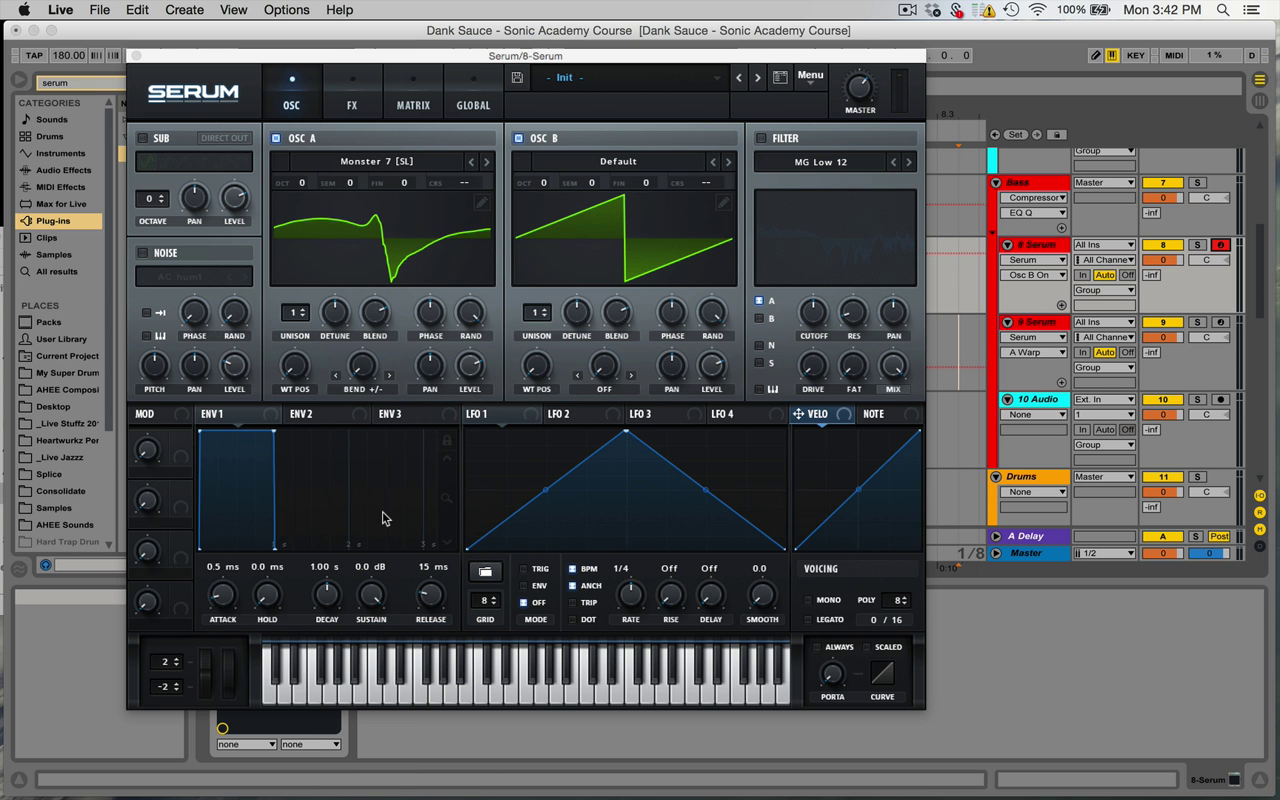Fold the Drums track triangle
The width and height of the screenshot is (1280, 800).
click(x=996, y=477)
